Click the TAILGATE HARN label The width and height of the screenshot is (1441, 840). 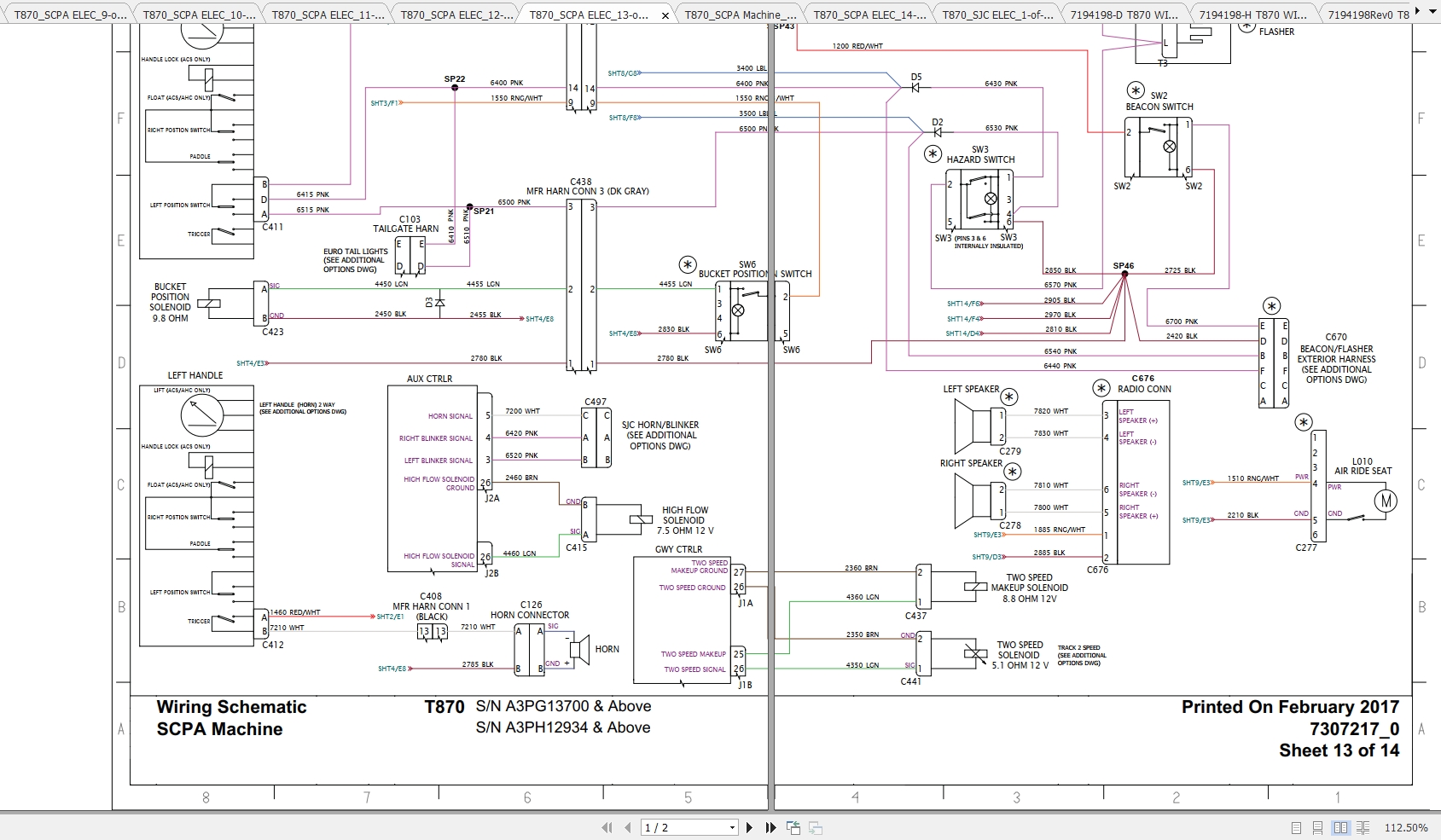pyautogui.click(x=406, y=229)
